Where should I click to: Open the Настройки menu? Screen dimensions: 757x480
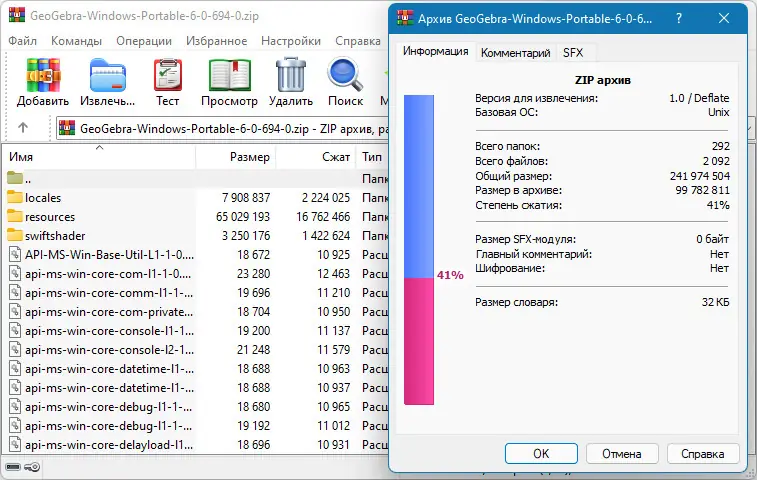pyautogui.click(x=291, y=41)
